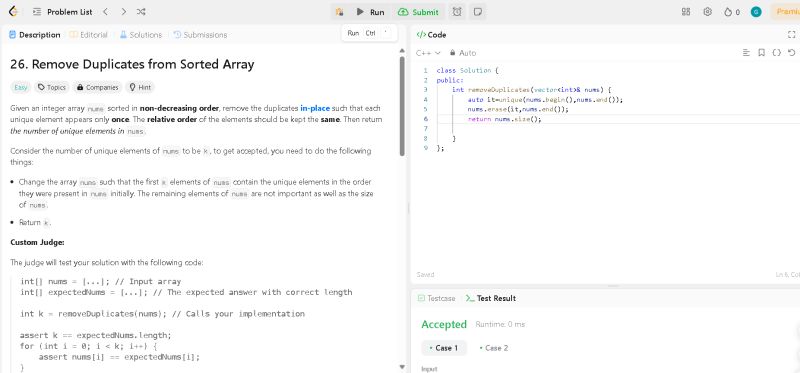Screen dimensions: 800x373
Task: Run the code with the Run button
Action: pos(370,12)
